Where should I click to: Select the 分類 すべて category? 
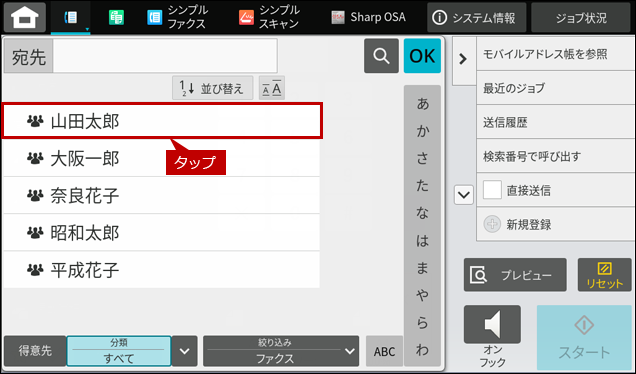(119, 351)
